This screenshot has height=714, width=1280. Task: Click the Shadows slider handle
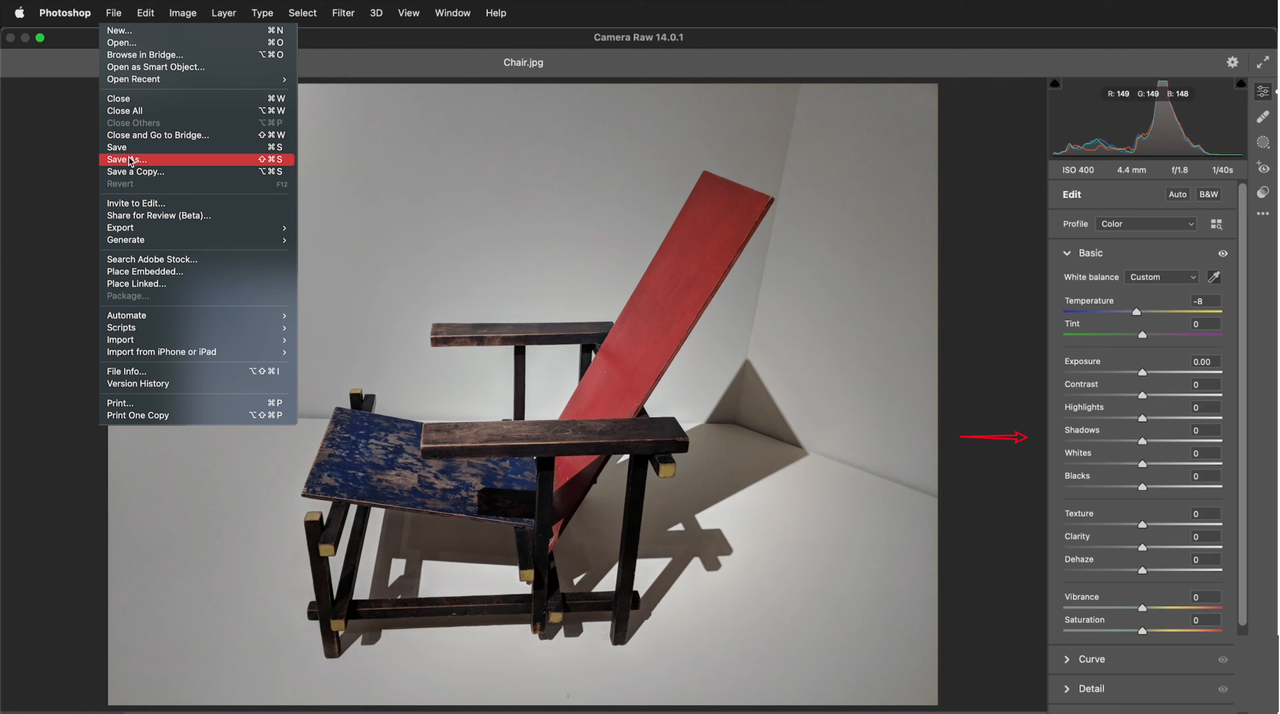click(1142, 442)
